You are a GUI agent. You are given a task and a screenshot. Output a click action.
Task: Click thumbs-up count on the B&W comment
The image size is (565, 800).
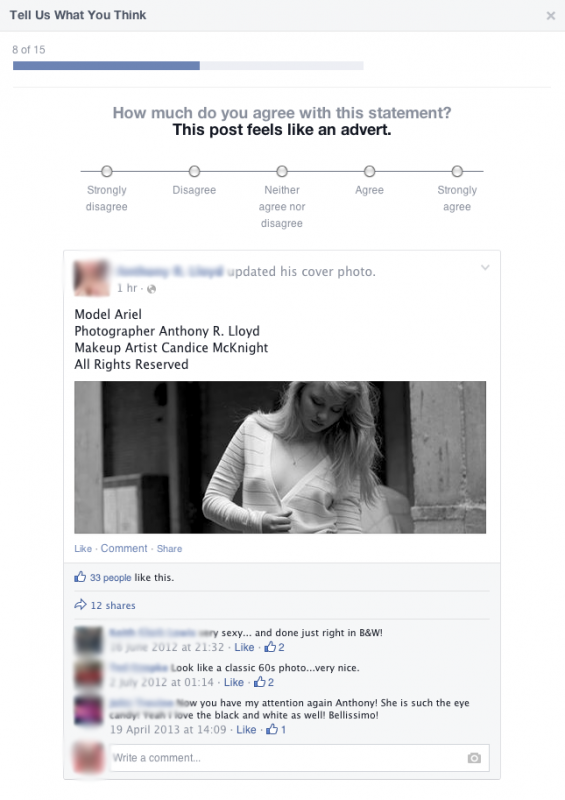[275, 647]
